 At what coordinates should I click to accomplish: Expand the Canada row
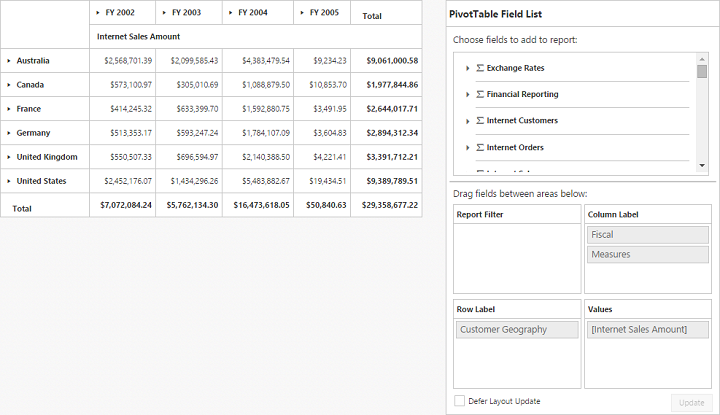(x=9, y=85)
